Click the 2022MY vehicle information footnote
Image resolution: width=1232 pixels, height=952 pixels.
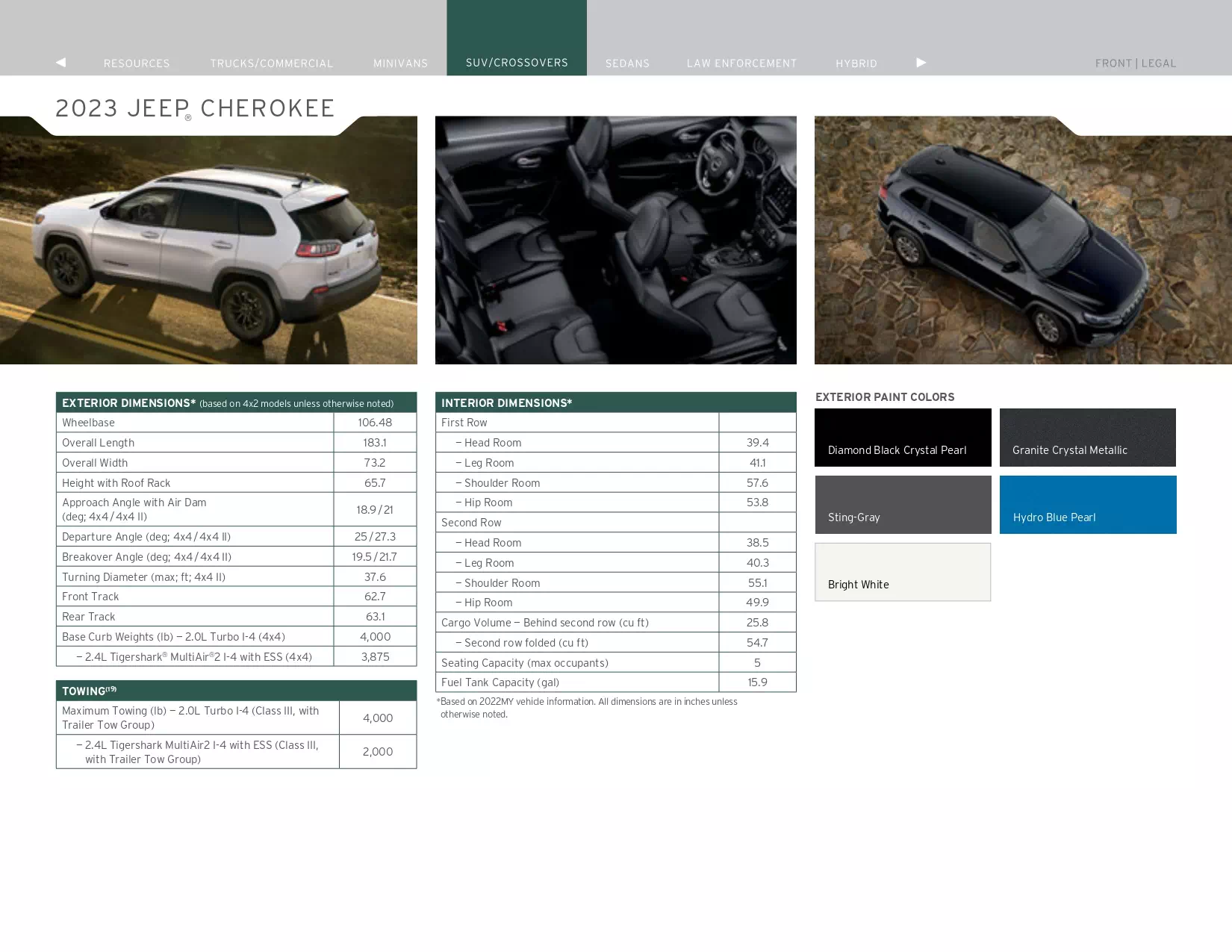click(587, 708)
